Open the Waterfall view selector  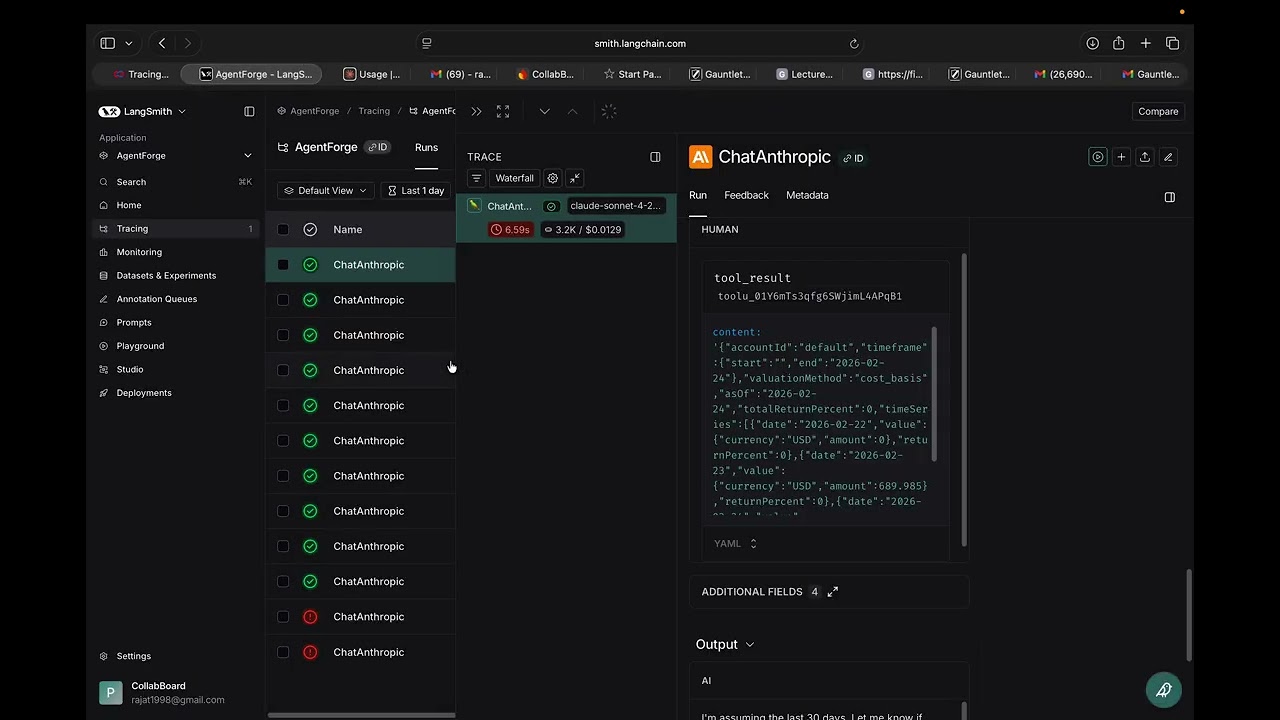point(514,178)
